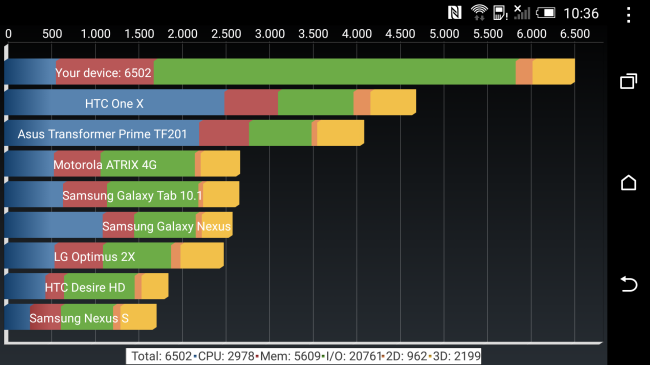Tap 'Mem: 5609' in the score summary
The image size is (650, 365).
pos(291,356)
